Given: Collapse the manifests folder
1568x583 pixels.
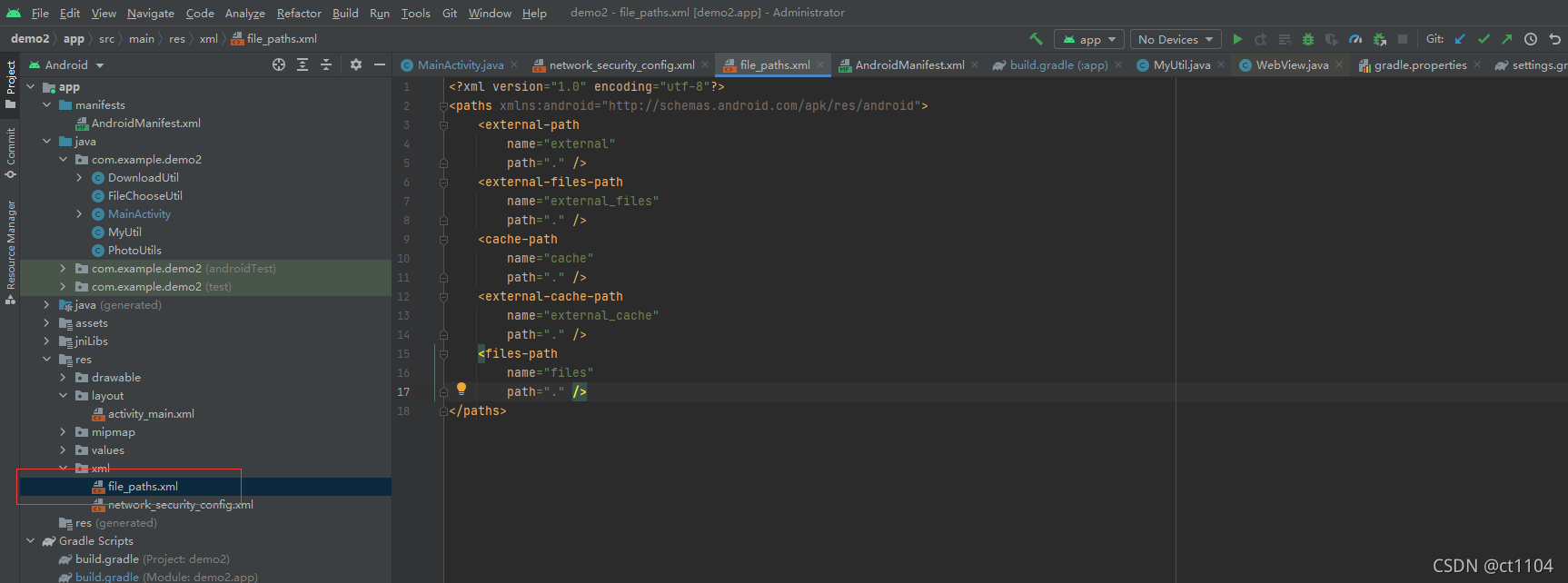Looking at the screenshot, I should click(46, 105).
